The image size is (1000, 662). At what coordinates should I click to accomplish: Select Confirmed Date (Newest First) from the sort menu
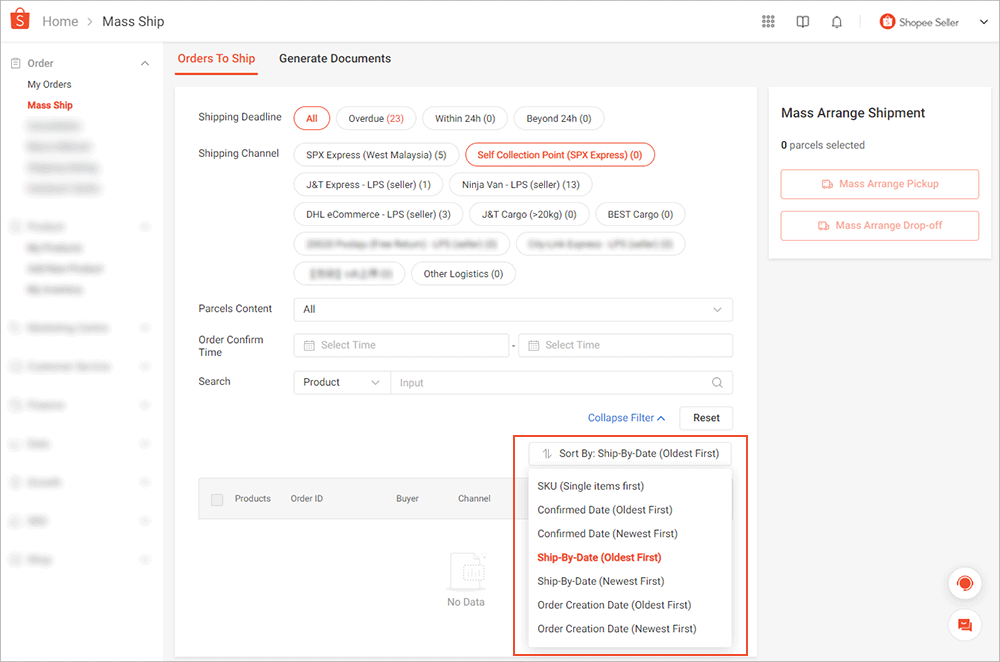click(x=609, y=533)
